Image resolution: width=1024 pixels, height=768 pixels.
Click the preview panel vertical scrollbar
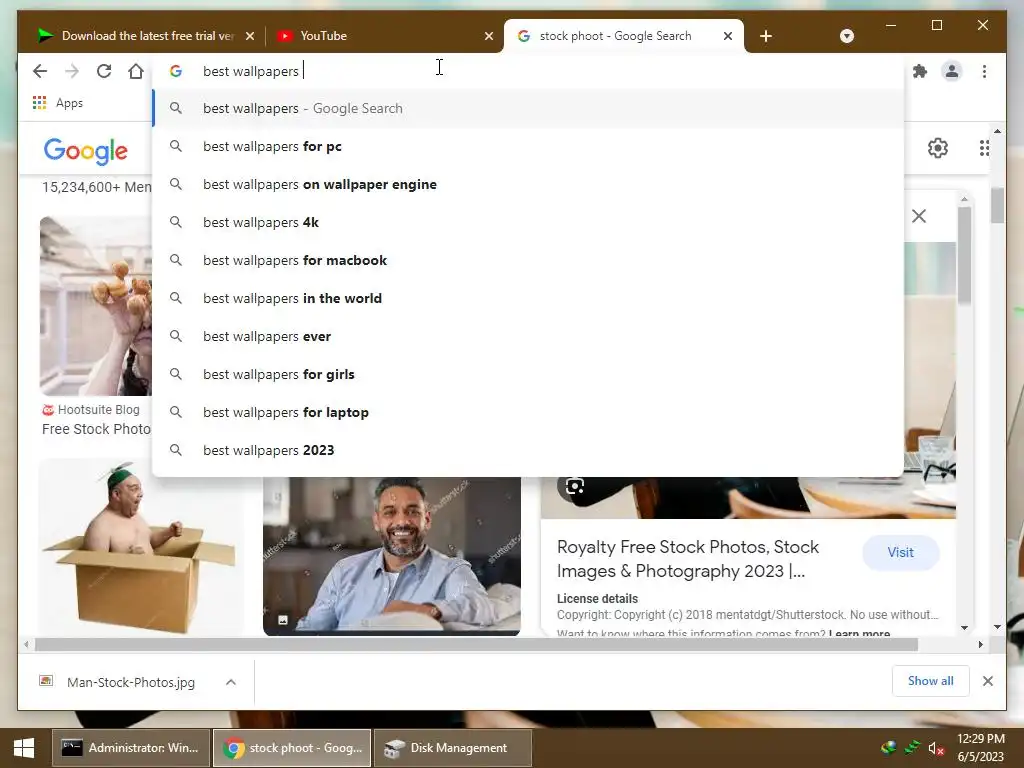tap(965, 255)
